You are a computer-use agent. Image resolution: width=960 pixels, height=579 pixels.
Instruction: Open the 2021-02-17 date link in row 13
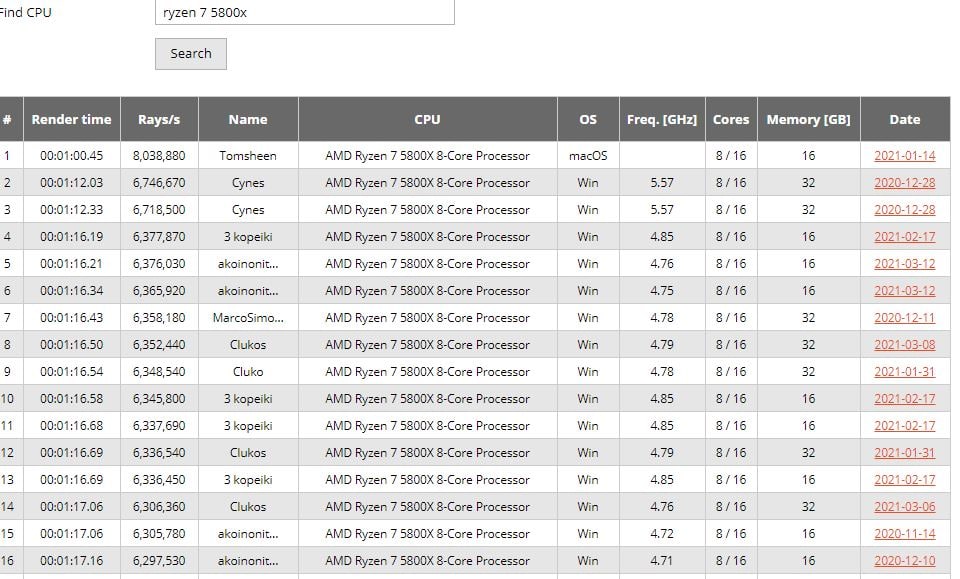[905, 479]
